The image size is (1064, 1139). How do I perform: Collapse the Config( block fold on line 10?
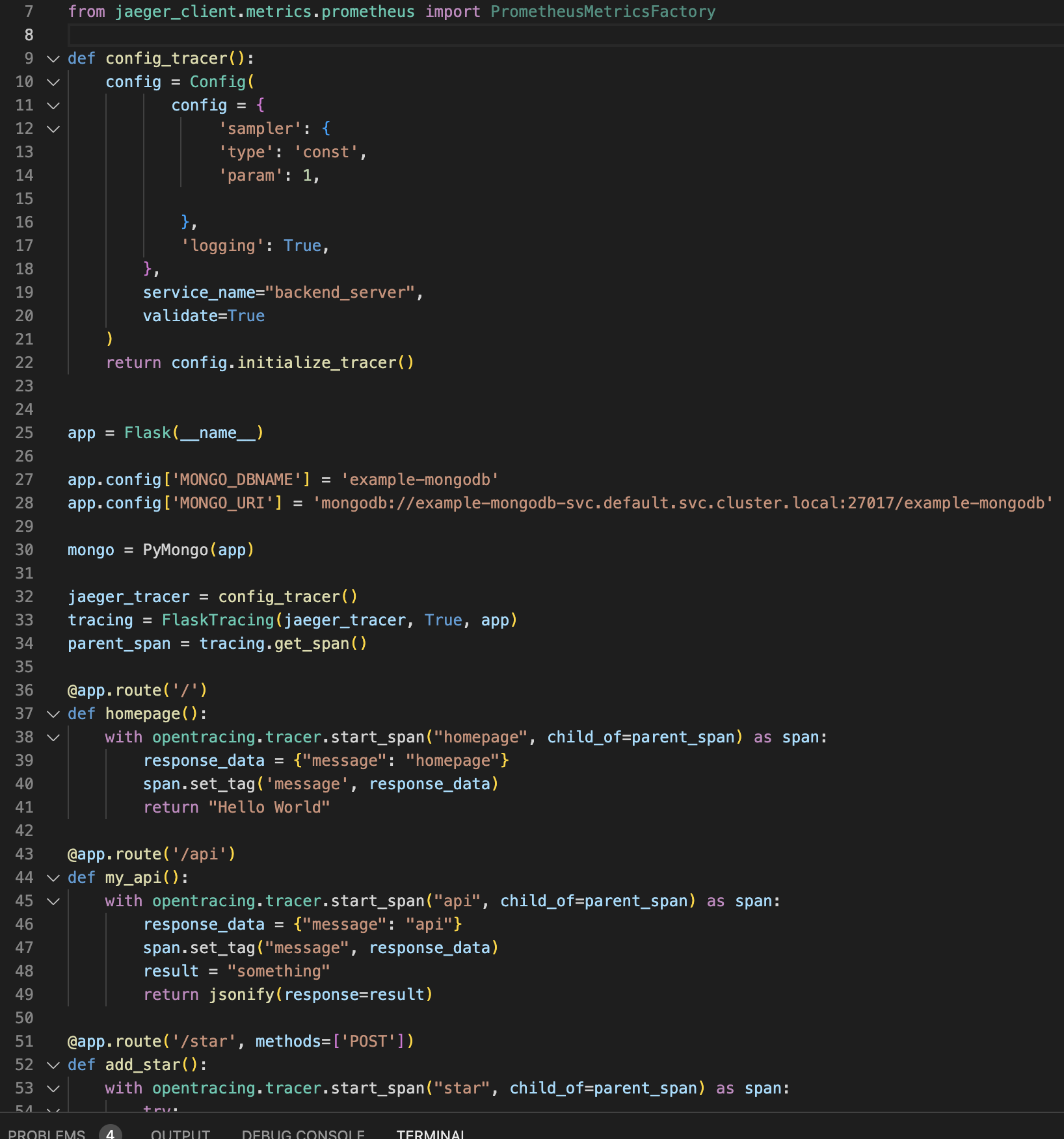53,82
